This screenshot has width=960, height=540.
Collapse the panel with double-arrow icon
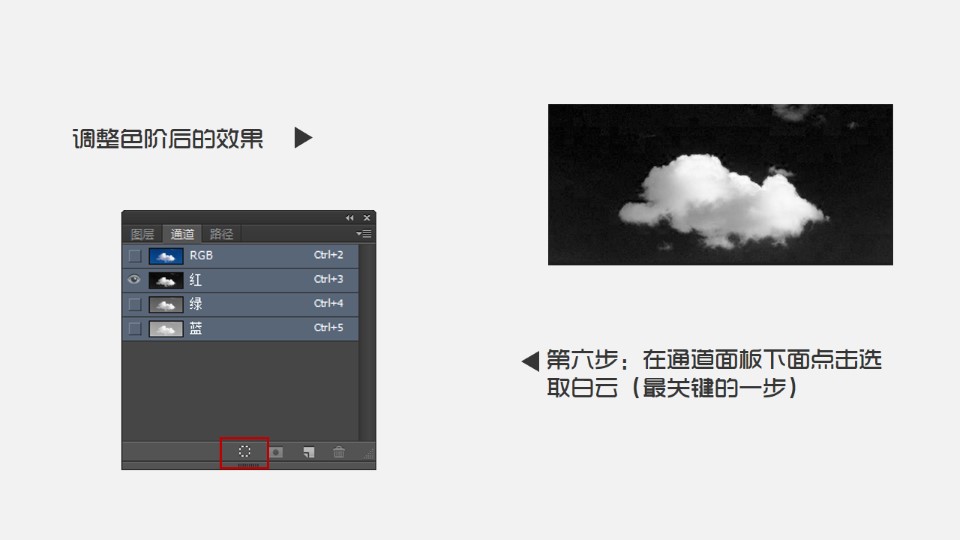350,218
